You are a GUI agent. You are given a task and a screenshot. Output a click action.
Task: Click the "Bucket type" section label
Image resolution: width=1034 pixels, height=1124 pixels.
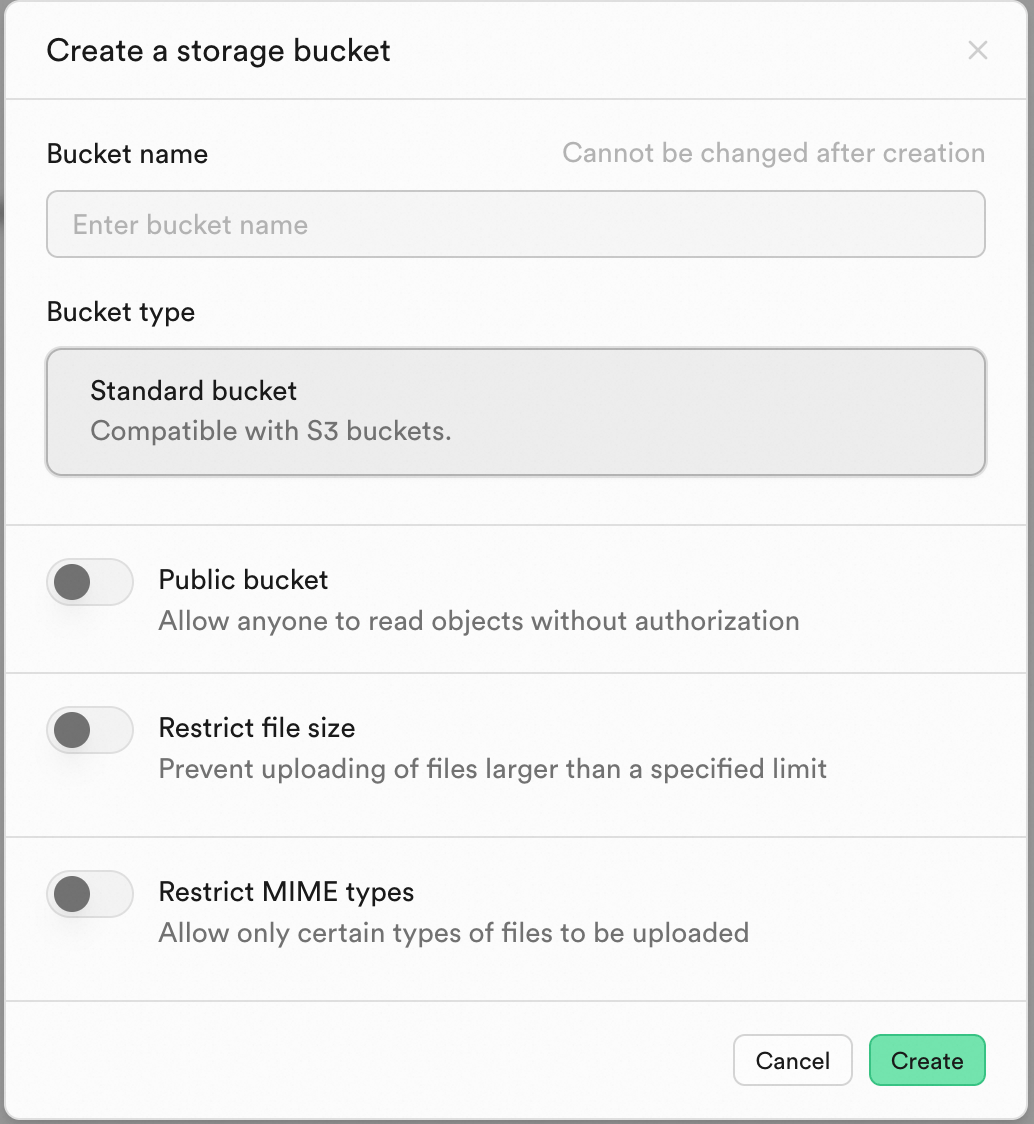tap(121, 312)
